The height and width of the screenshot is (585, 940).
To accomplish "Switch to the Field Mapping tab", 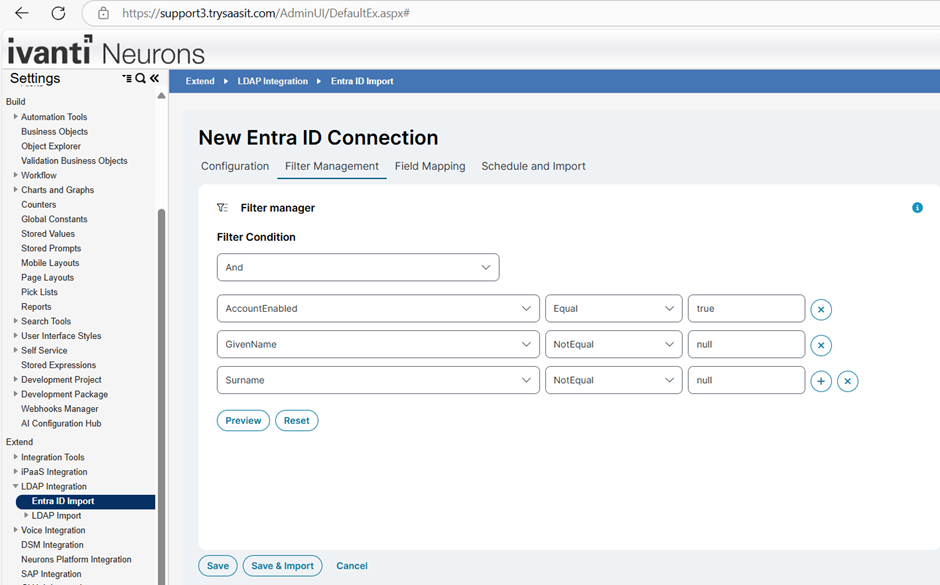I will coord(430,166).
